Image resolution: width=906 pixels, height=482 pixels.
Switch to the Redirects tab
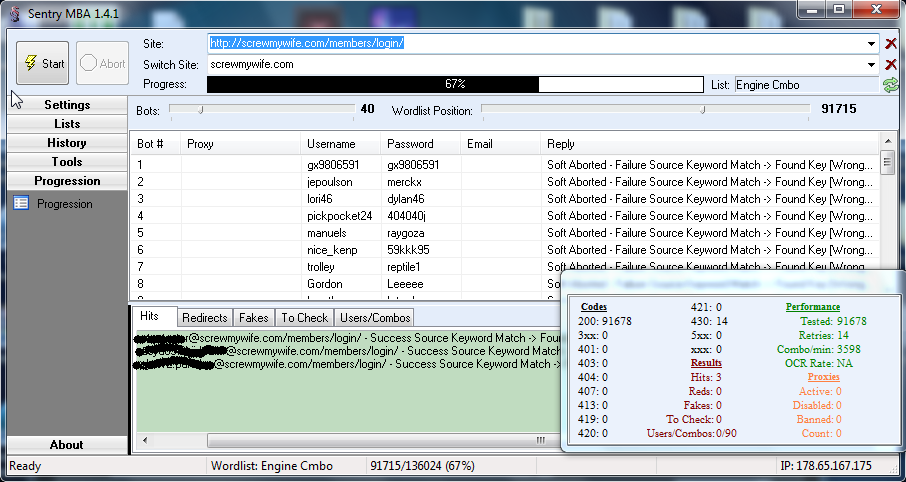point(204,317)
